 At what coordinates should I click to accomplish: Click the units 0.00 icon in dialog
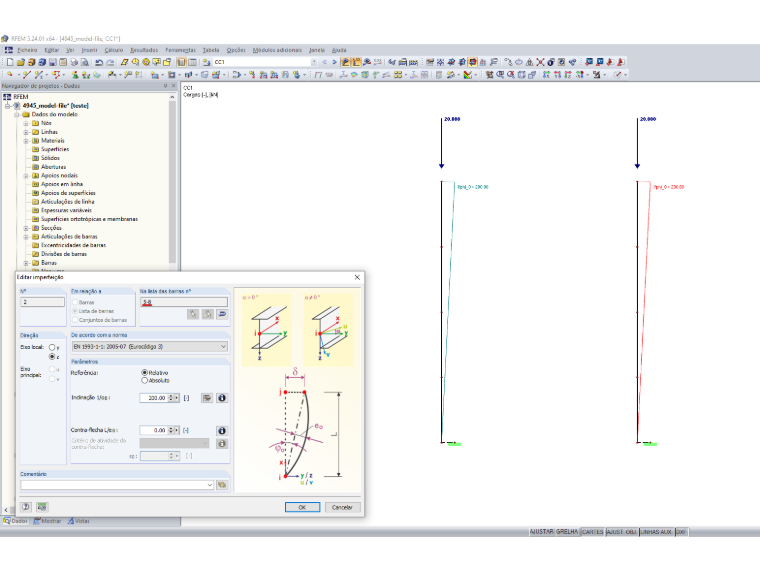click(x=42, y=507)
